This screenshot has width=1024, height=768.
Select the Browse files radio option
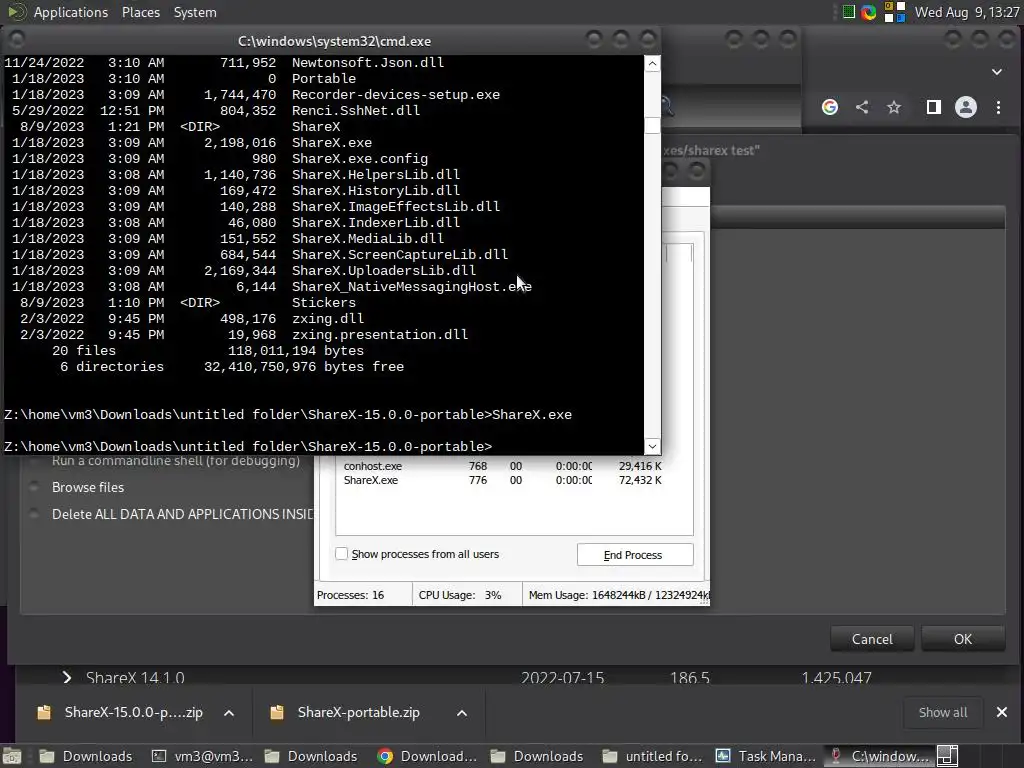(x=34, y=487)
